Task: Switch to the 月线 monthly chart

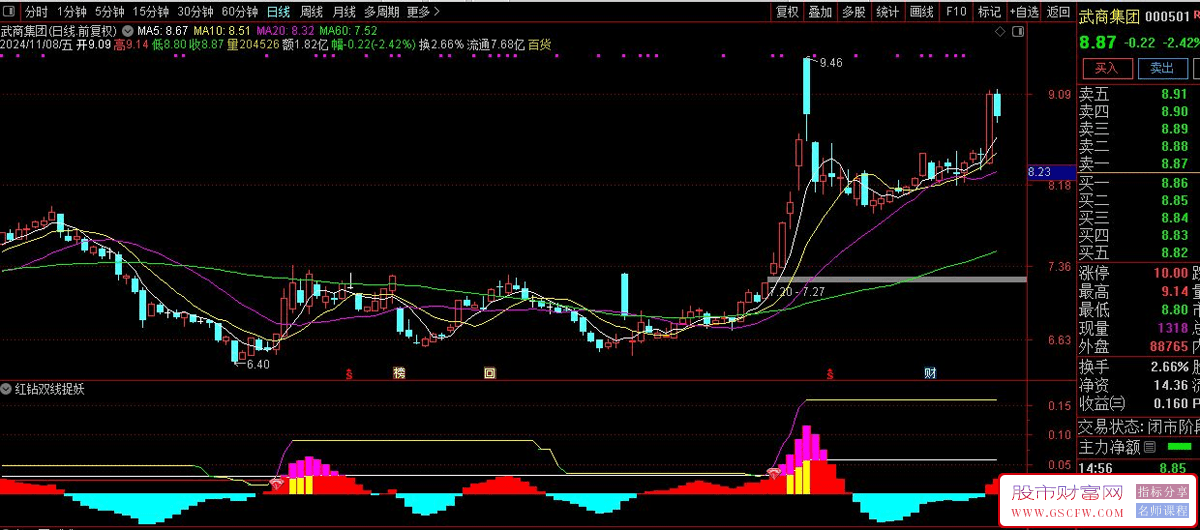Action: [x=344, y=12]
